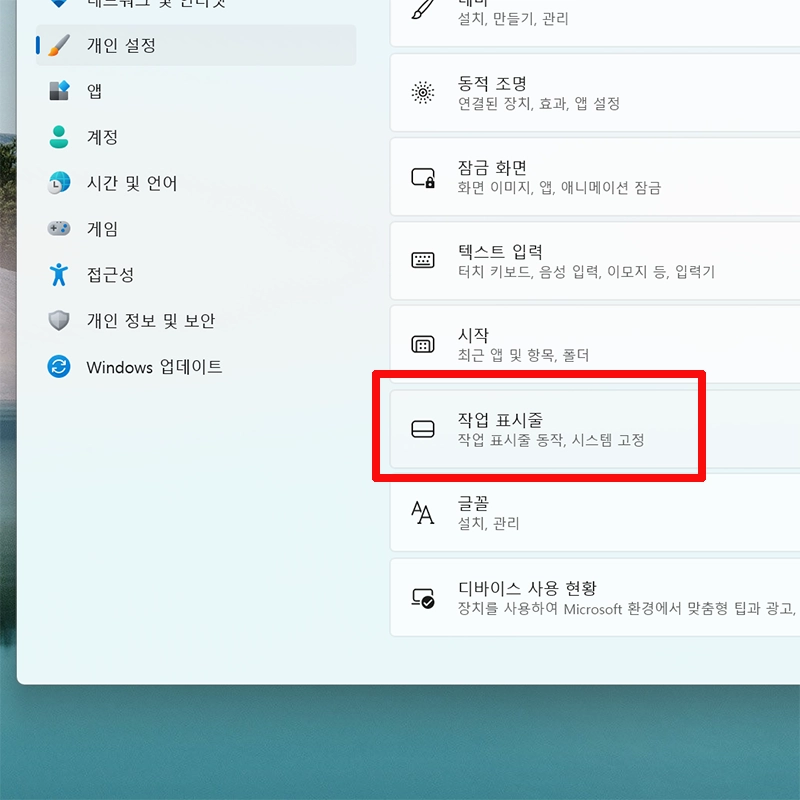The width and height of the screenshot is (800, 800).
Task: Click the lock screen icon beside 잠금 화면
Action: coord(423,177)
